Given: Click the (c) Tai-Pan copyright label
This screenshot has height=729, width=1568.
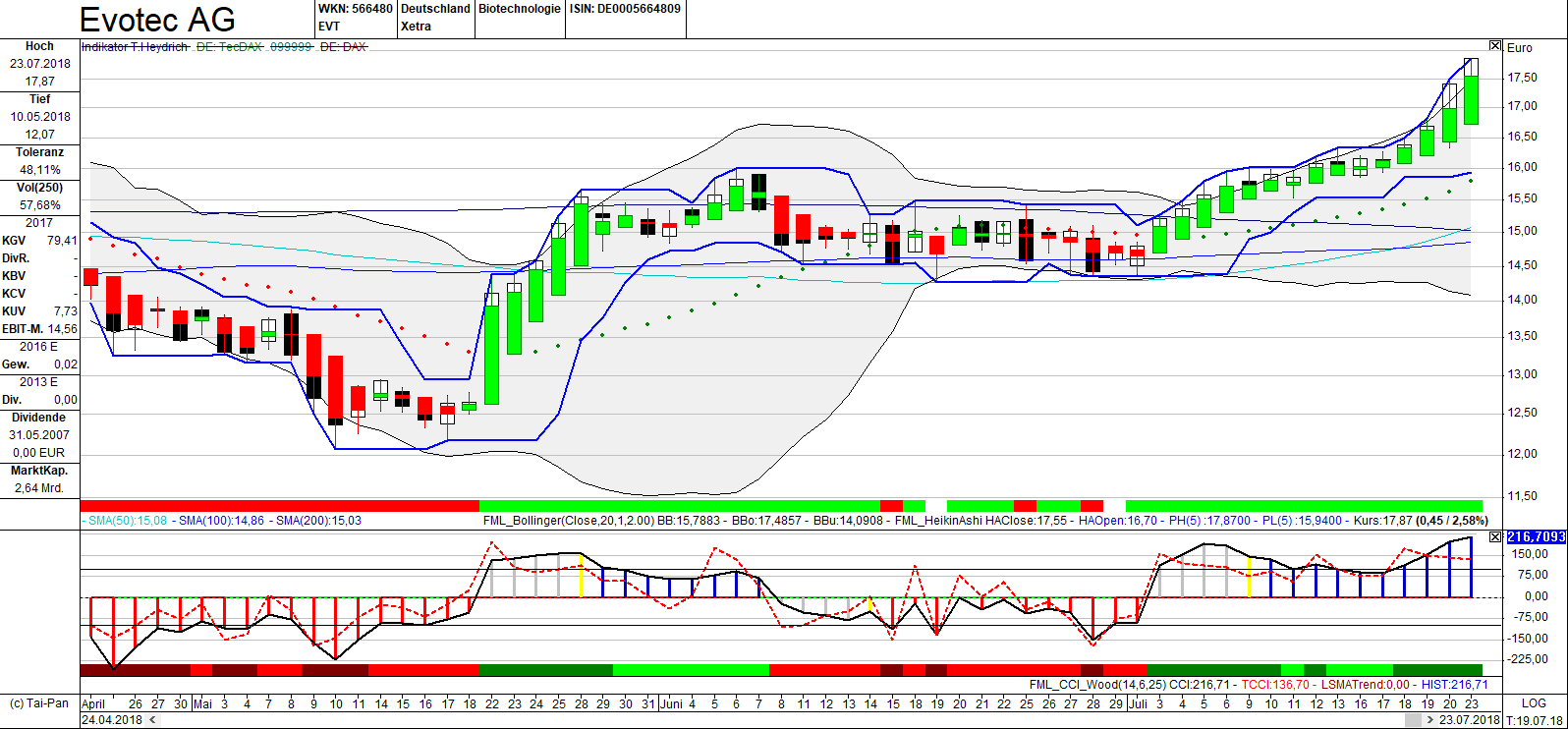Looking at the screenshot, I should click(x=39, y=703).
